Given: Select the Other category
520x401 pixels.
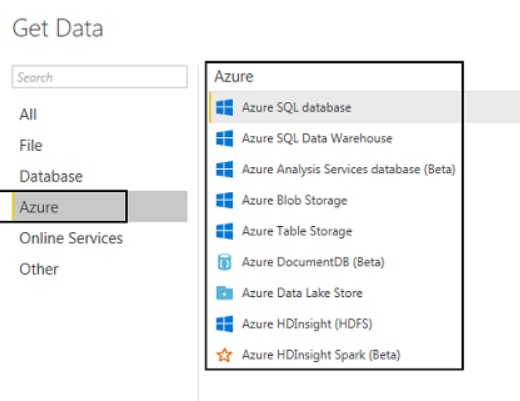Looking at the screenshot, I should tap(39, 269).
